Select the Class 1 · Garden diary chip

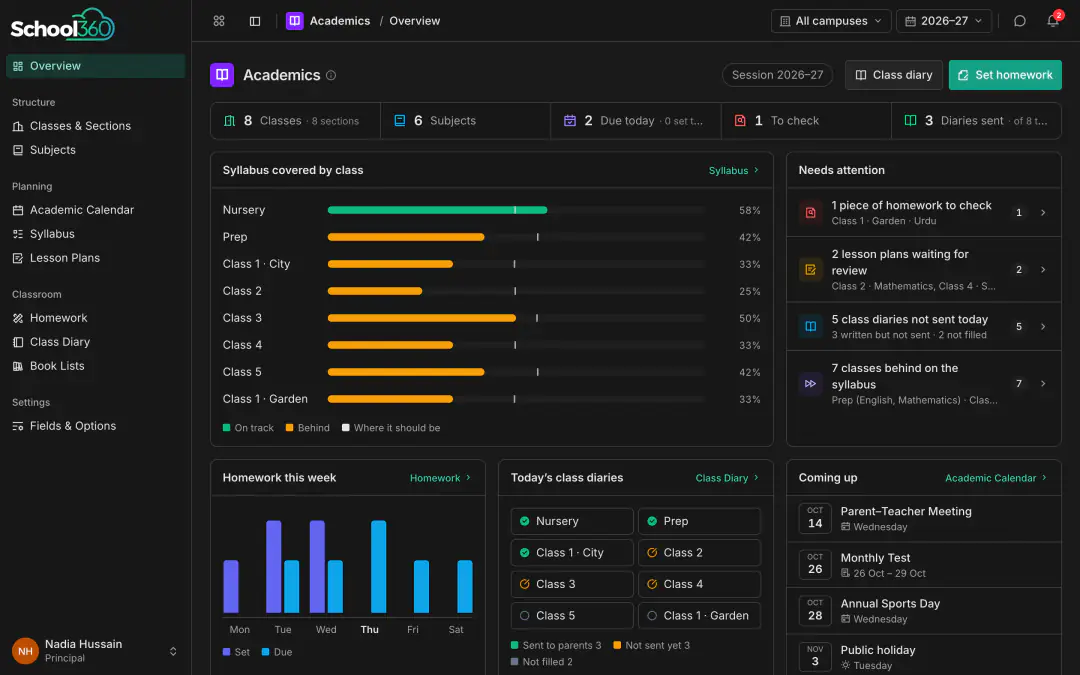point(699,616)
